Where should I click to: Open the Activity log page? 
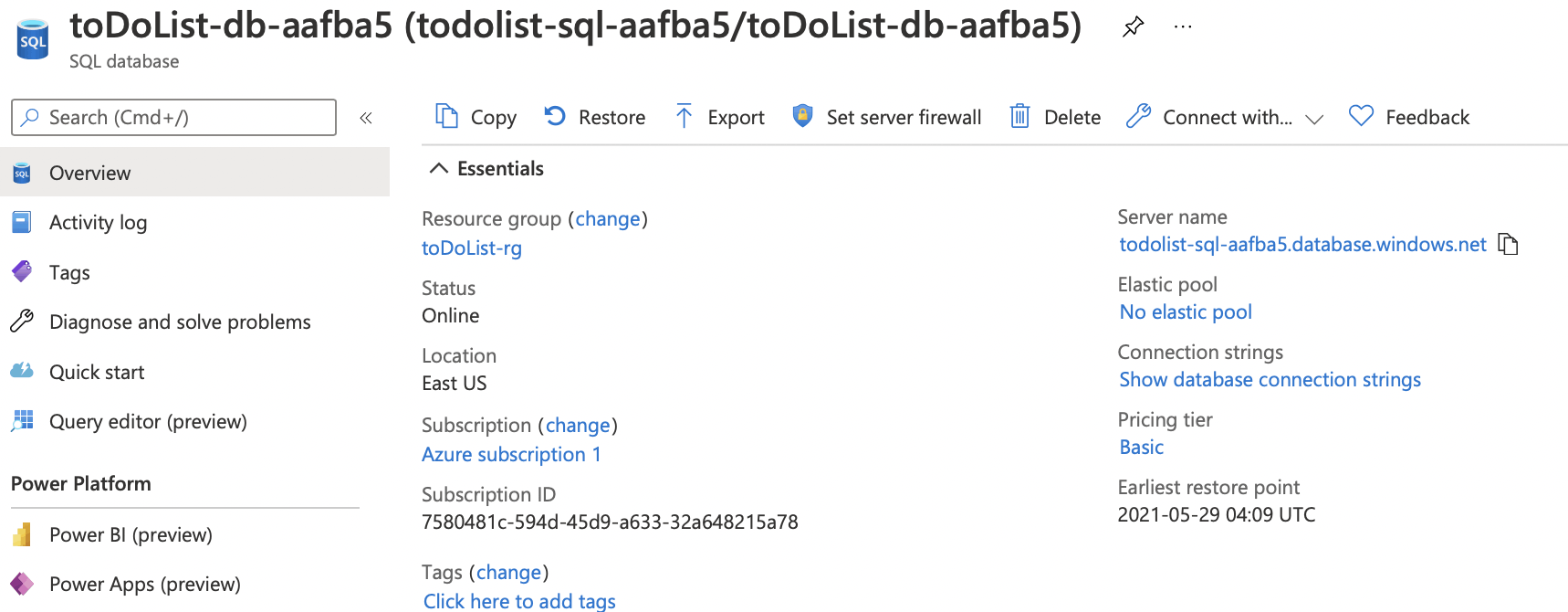click(x=98, y=222)
